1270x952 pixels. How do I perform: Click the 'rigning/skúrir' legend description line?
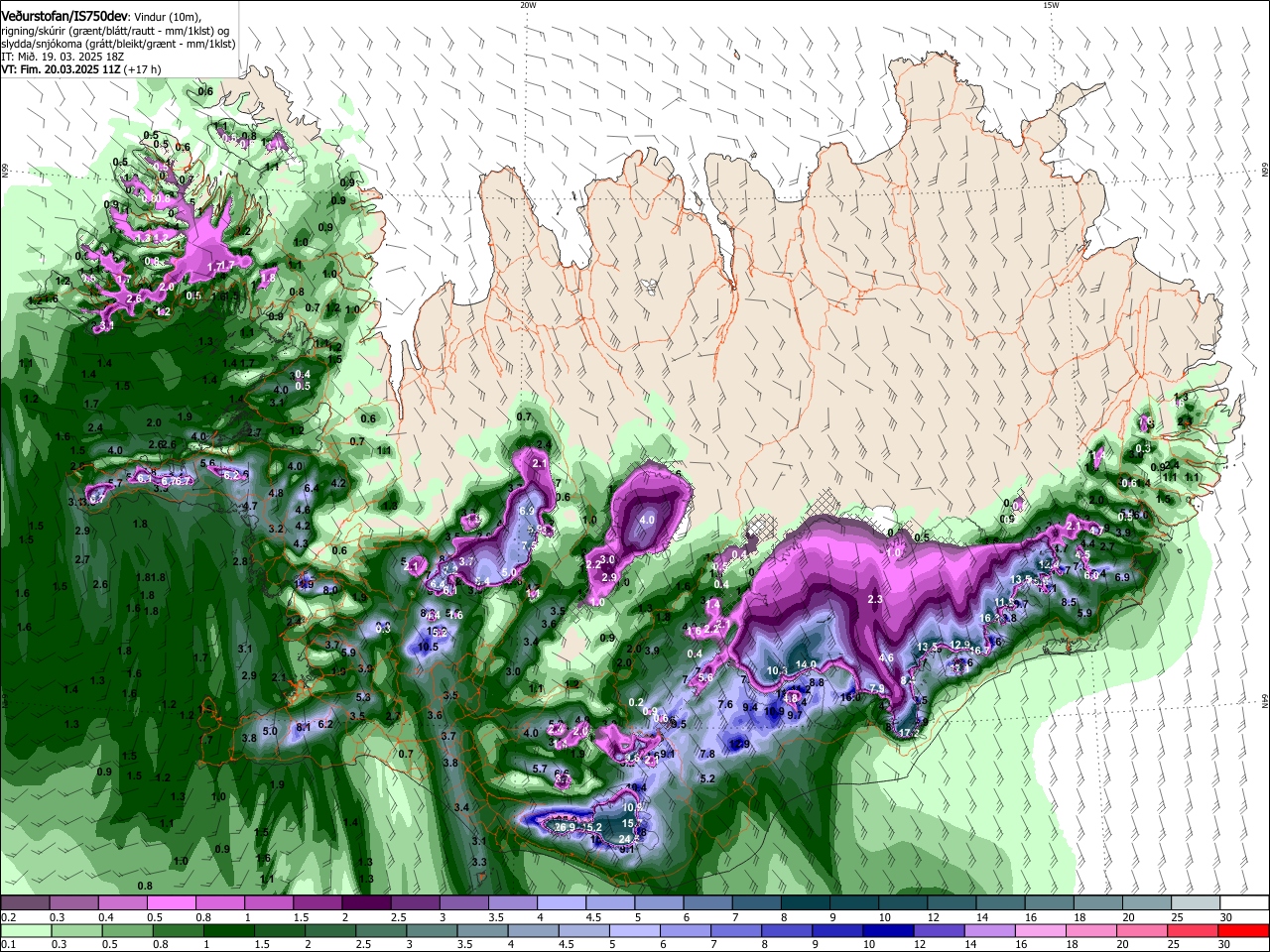[x=115, y=30]
